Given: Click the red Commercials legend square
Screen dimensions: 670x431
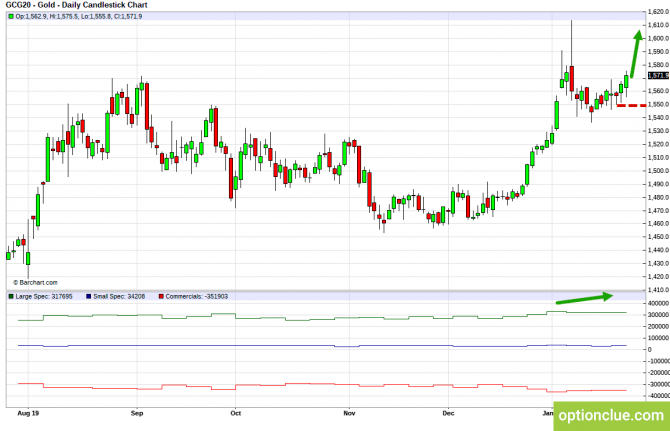Looking at the screenshot, I should click(x=161, y=296).
